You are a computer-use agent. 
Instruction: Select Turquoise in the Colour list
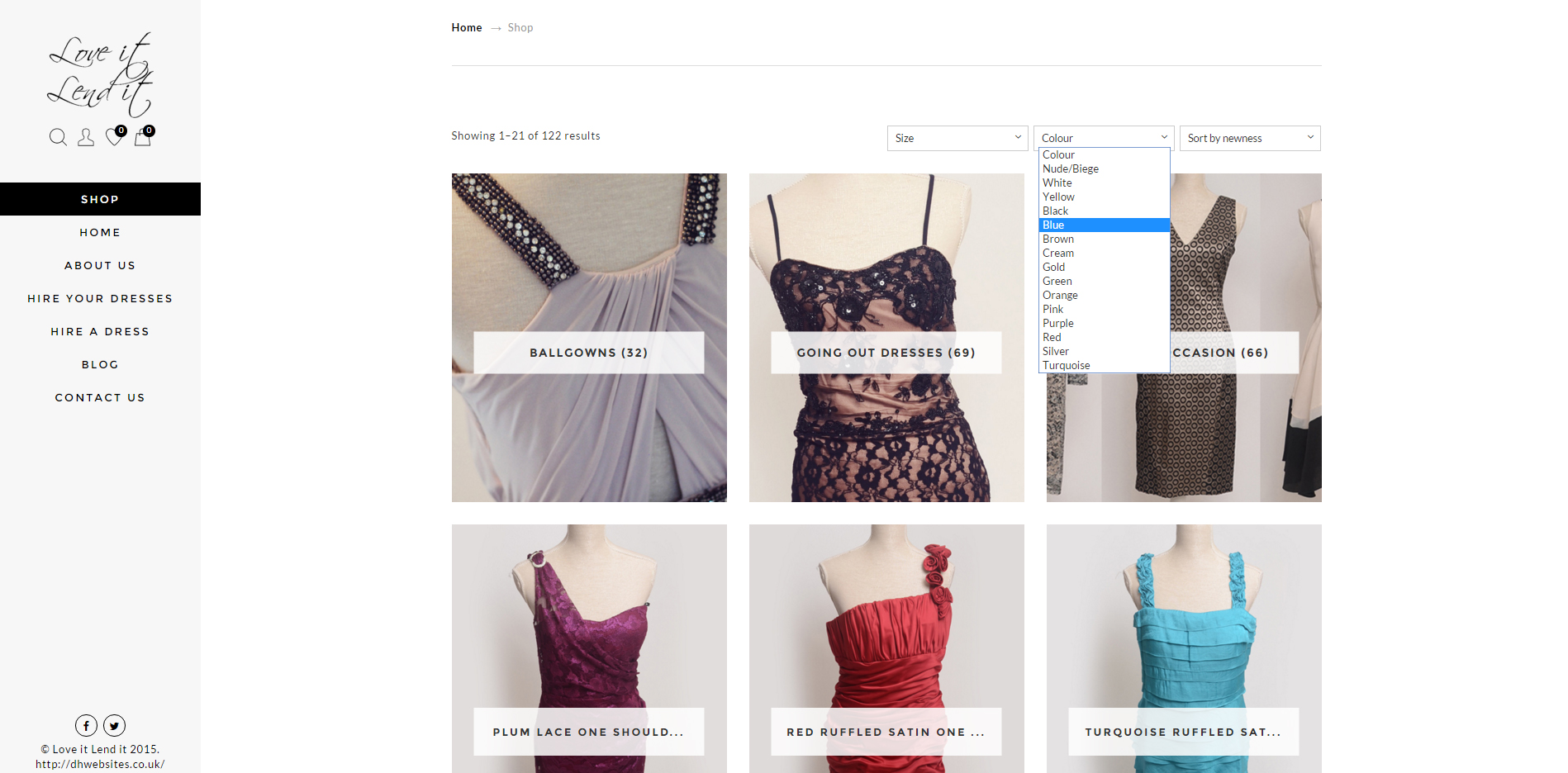click(x=1066, y=365)
